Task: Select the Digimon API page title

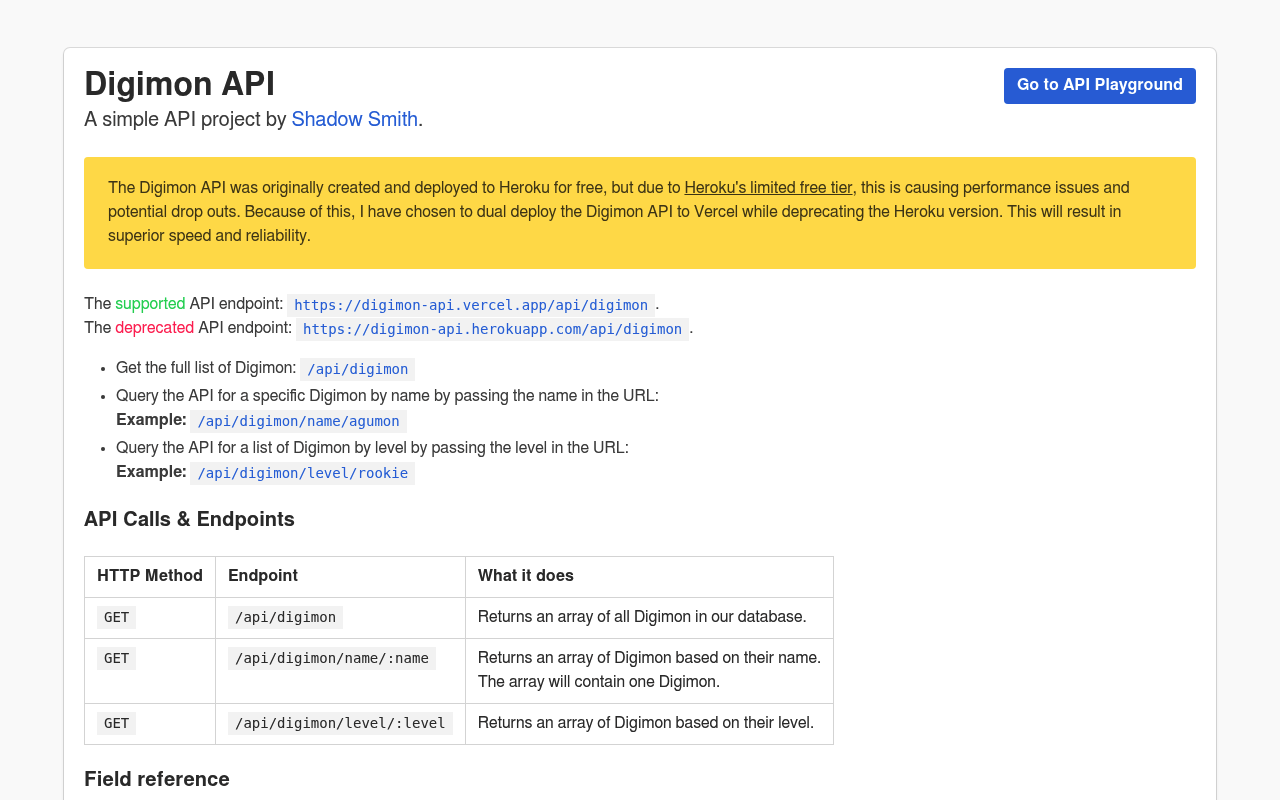Action: pyautogui.click(x=179, y=84)
